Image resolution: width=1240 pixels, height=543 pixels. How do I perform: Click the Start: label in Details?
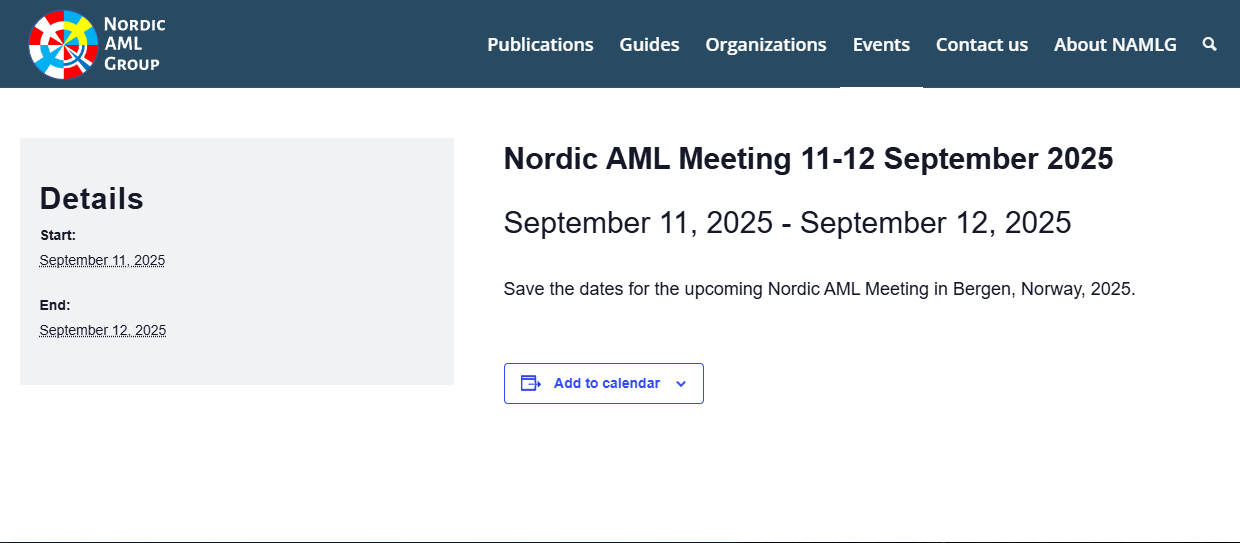coord(58,236)
